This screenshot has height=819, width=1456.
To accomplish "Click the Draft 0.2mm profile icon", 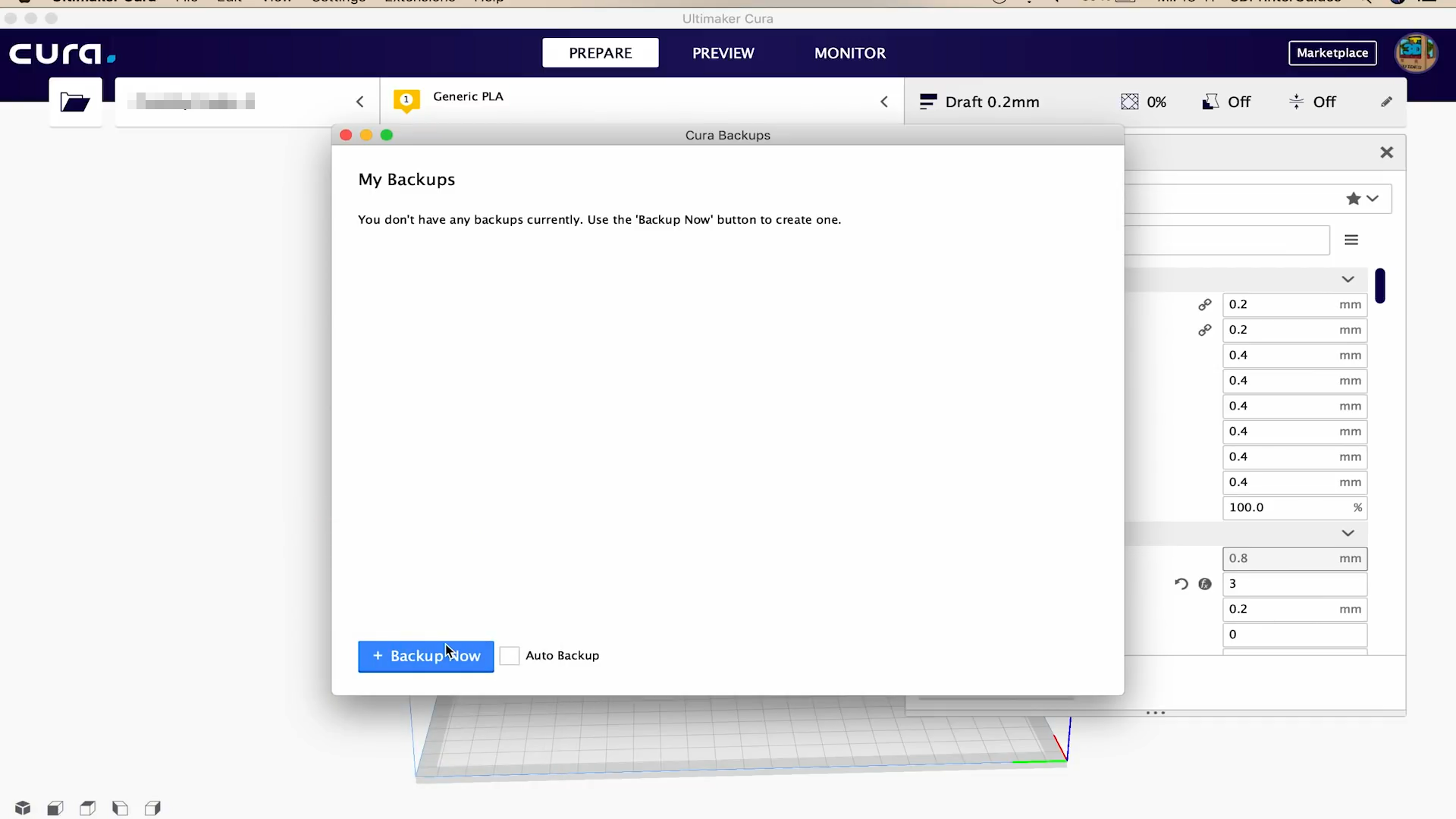I will 927,102.
